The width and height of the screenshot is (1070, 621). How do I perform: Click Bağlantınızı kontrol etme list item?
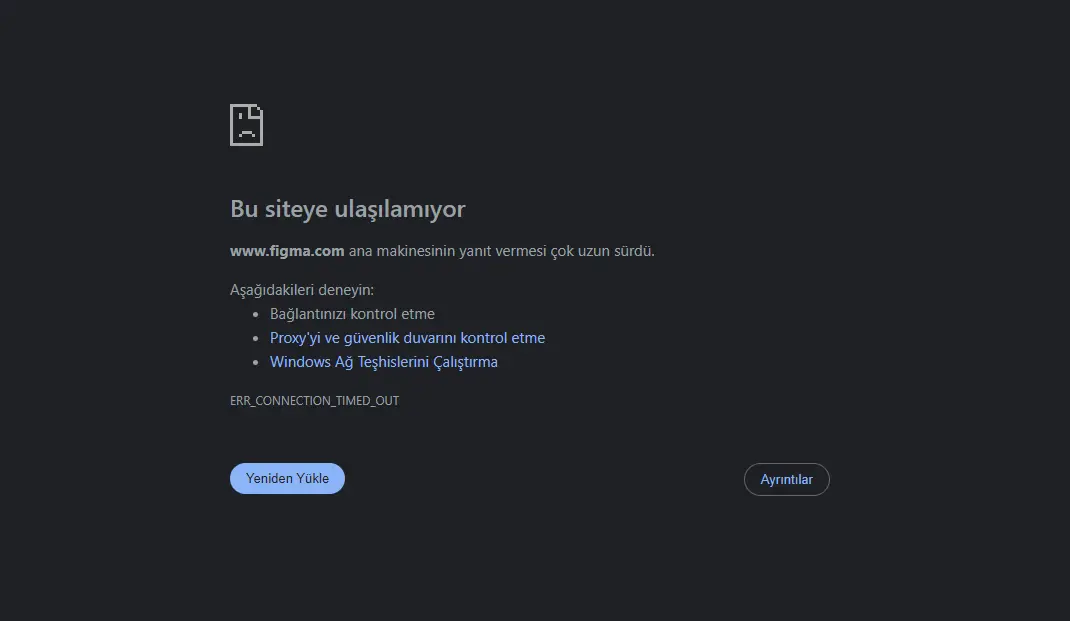pyautogui.click(x=352, y=314)
